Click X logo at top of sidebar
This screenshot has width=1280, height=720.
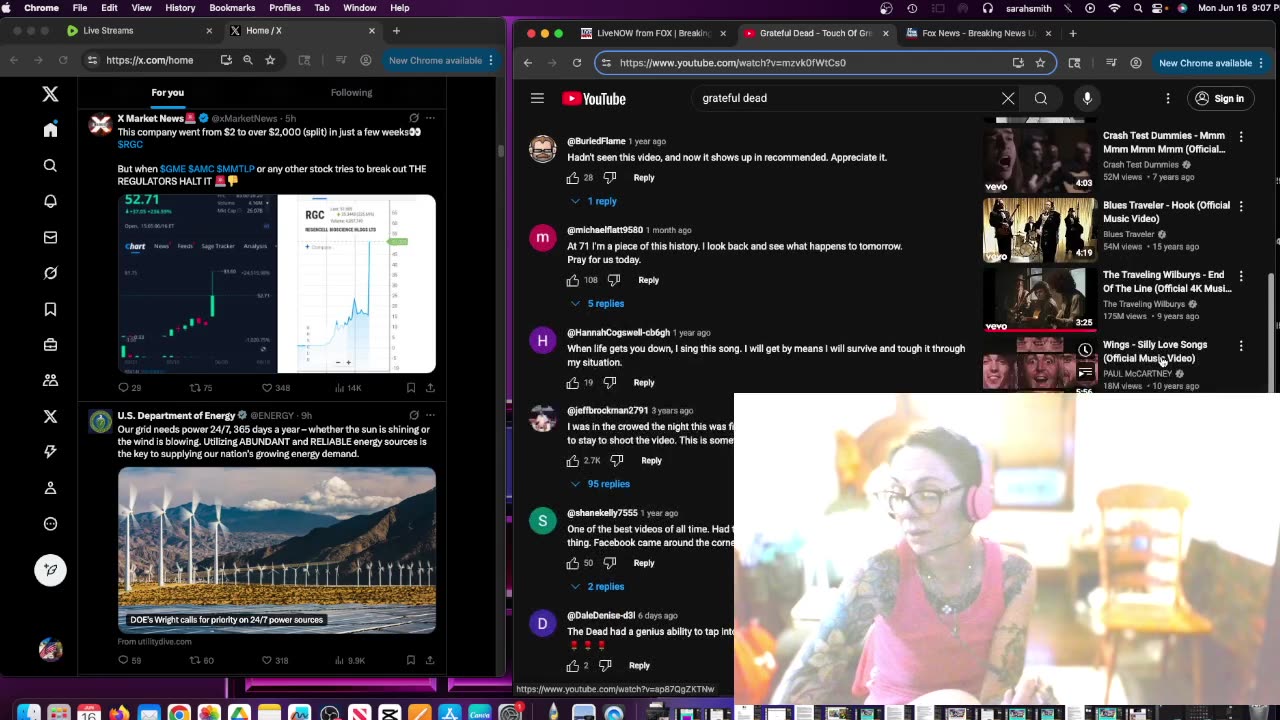[50, 94]
